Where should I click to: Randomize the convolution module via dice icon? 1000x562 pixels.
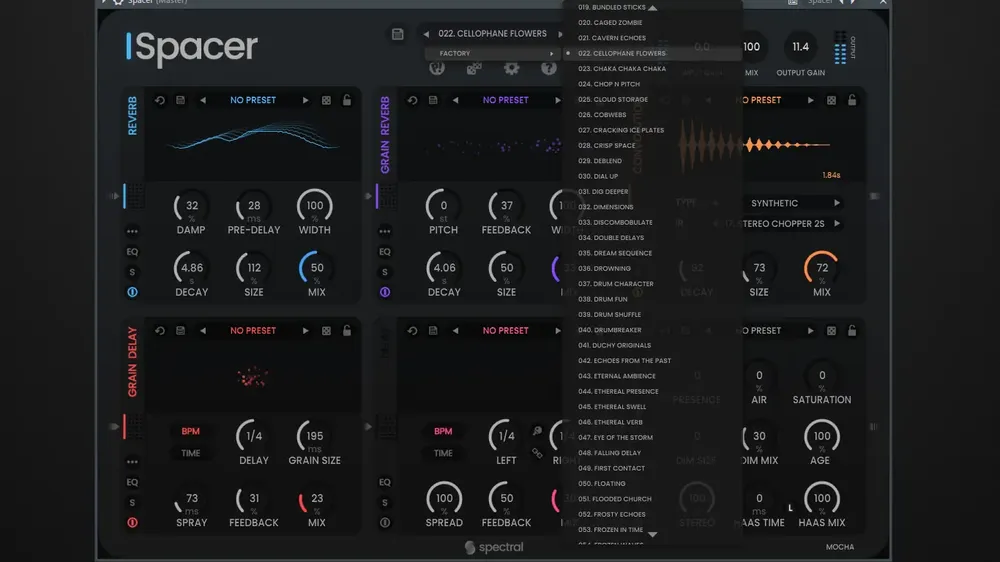[x=832, y=100]
